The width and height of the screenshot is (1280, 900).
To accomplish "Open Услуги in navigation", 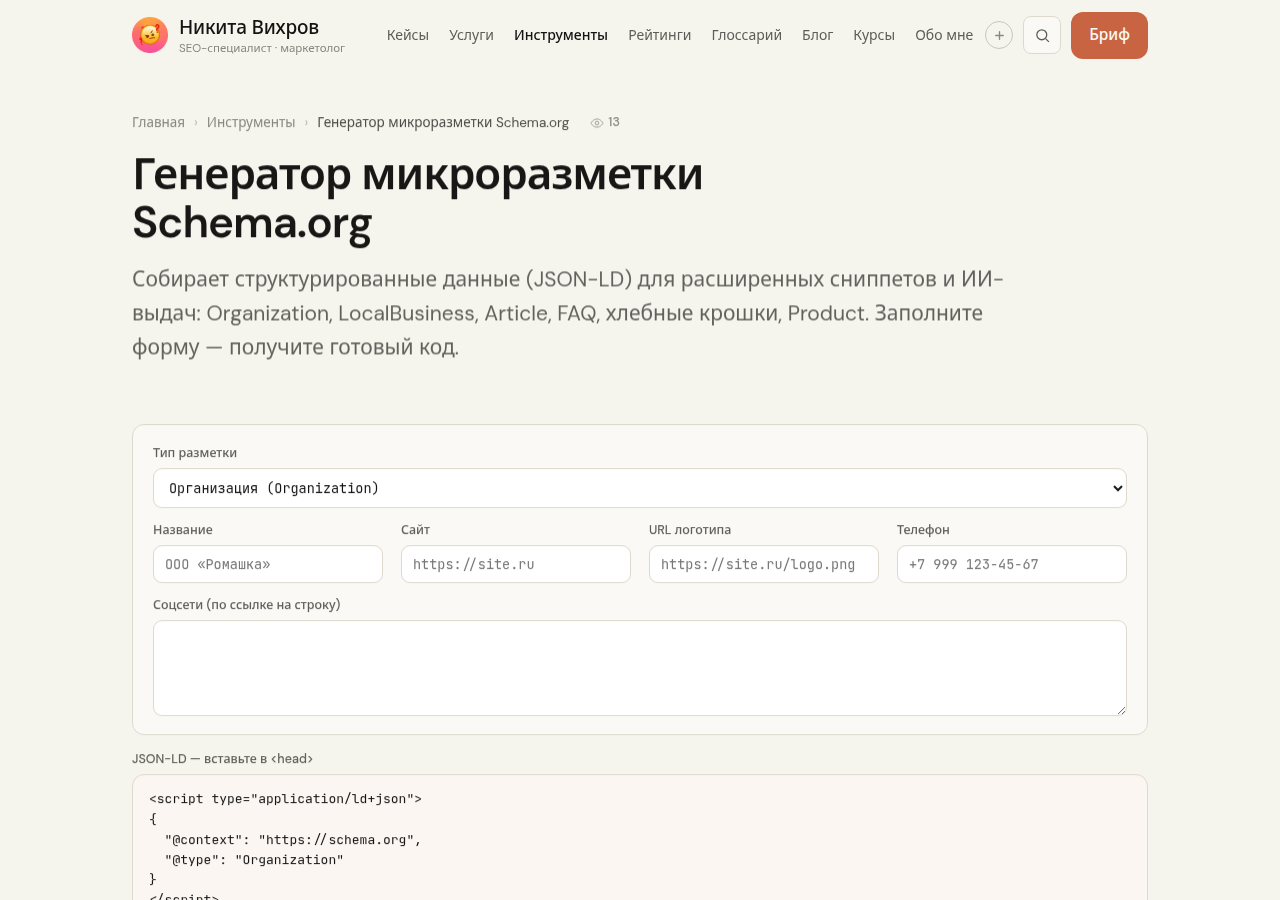I will coord(471,35).
